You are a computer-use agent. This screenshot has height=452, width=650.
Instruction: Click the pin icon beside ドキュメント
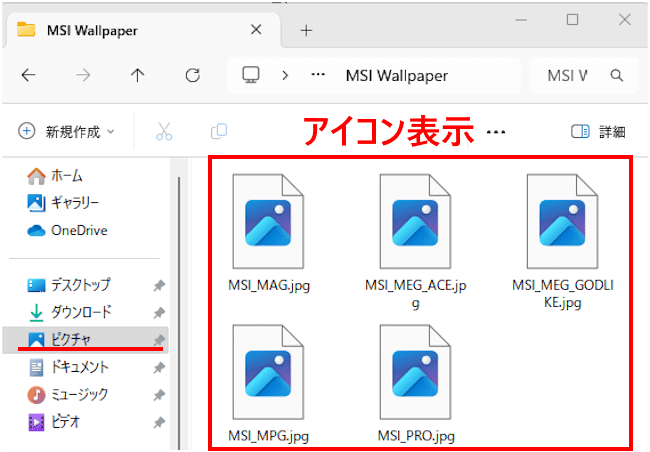pyautogui.click(x=159, y=367)
